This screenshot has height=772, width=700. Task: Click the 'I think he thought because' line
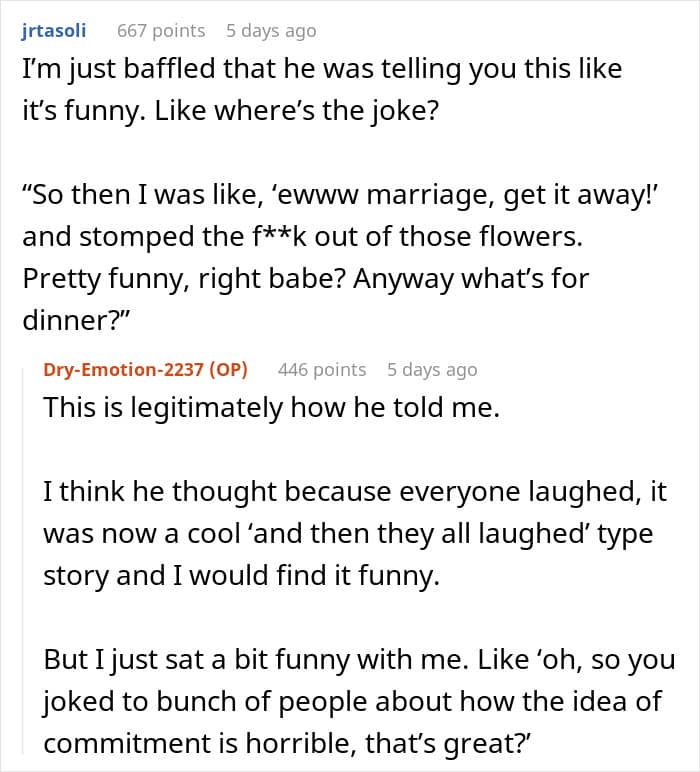click(355, 491)
